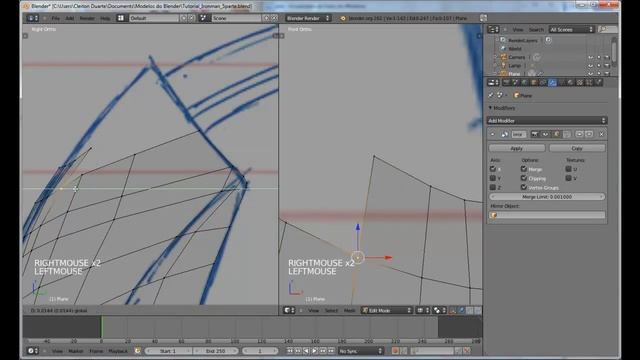640x360 pixels.
Task: Click the Play Animation button in timeline
Action: [x=315, y=351]
